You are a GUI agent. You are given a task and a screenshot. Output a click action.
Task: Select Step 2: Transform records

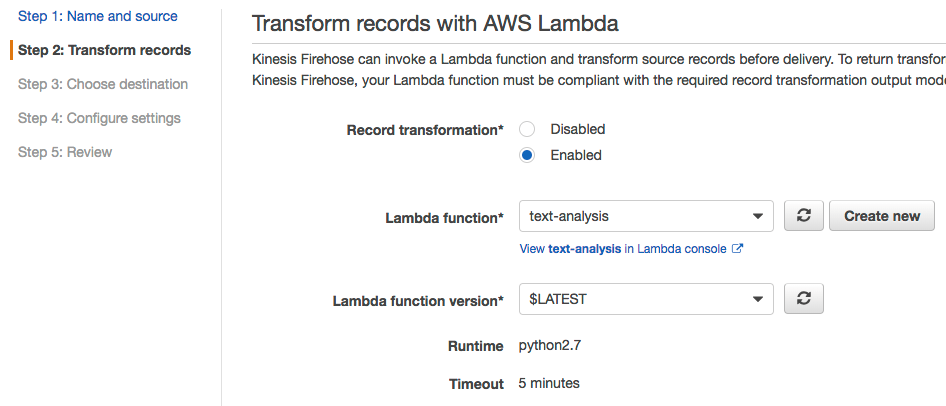pos(104,50)
